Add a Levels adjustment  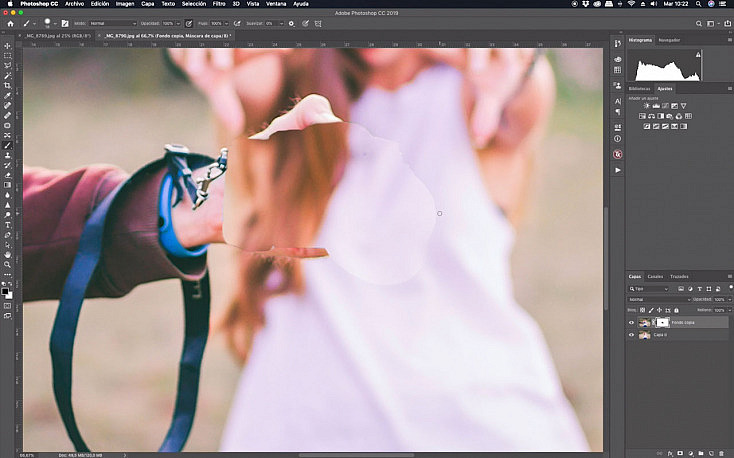tap(656, 106)
